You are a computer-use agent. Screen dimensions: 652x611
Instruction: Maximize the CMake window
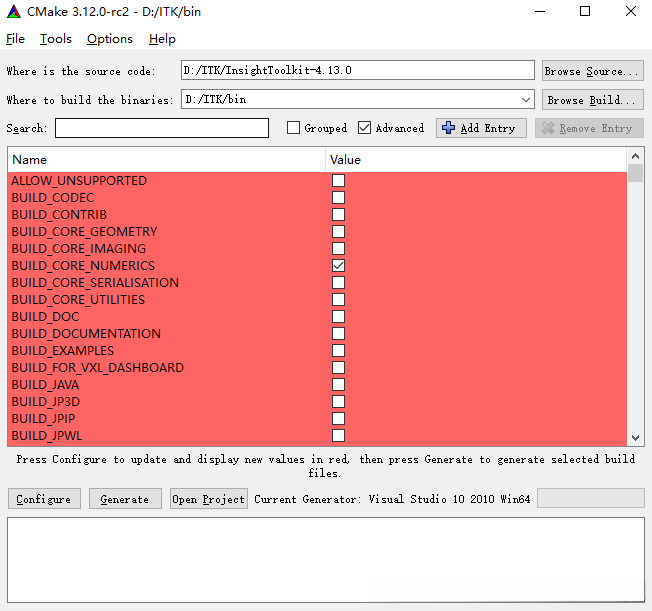(x=585, y=12)
